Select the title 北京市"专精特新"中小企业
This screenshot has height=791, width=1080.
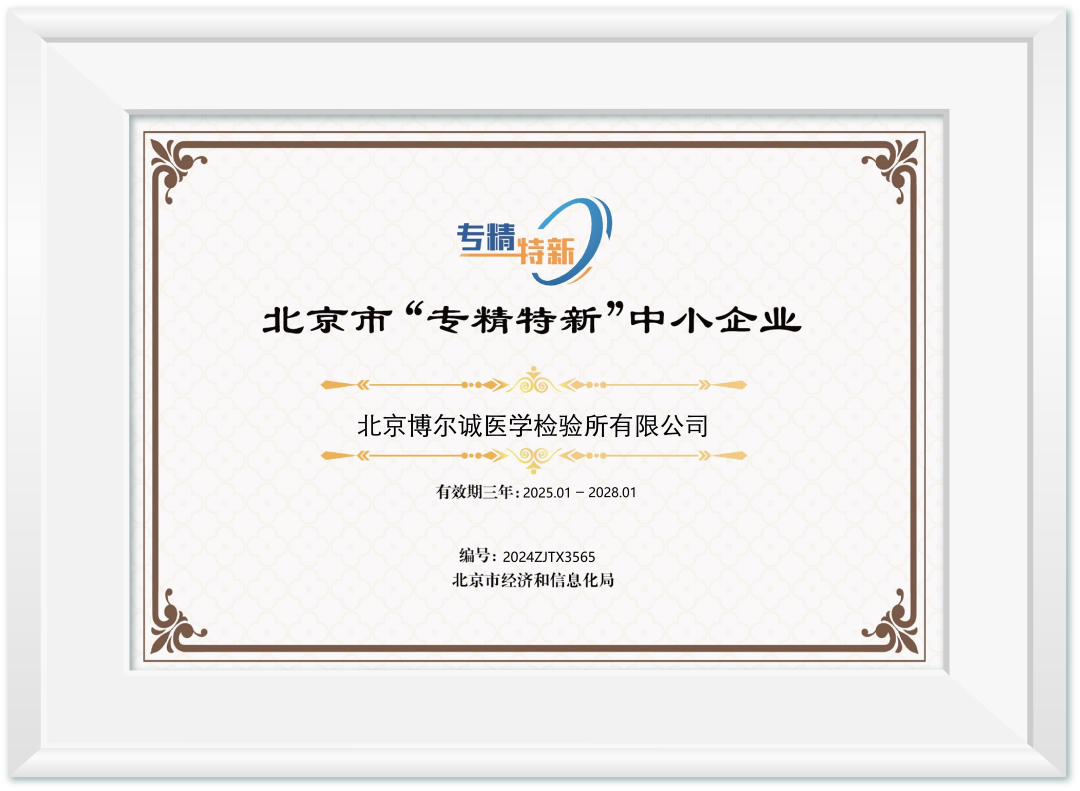click(x=532, y=319)
